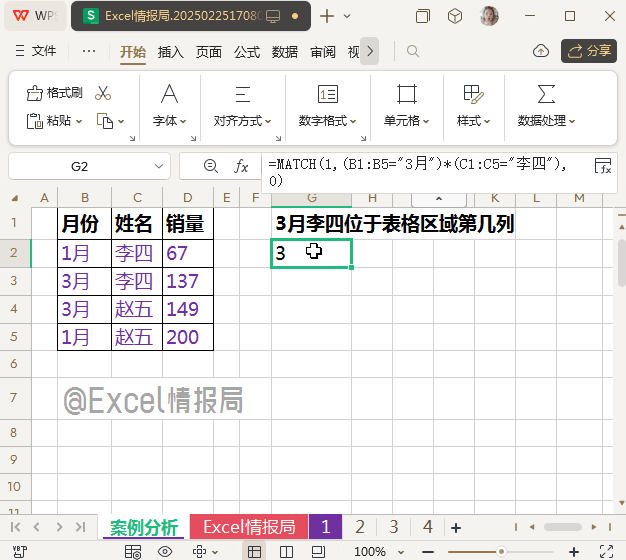Image resolution: width=626 pixels, height=560 pixels.
Task: Click the Share (分享) button
Action: [588, 51]
